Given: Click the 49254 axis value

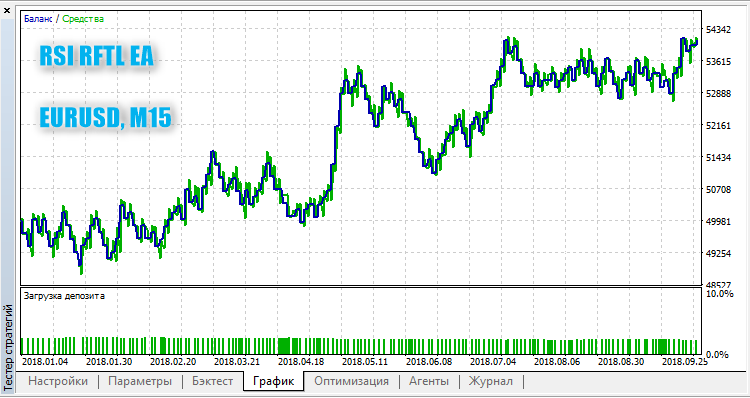Looking at the screenshot, I should (718, 254).
